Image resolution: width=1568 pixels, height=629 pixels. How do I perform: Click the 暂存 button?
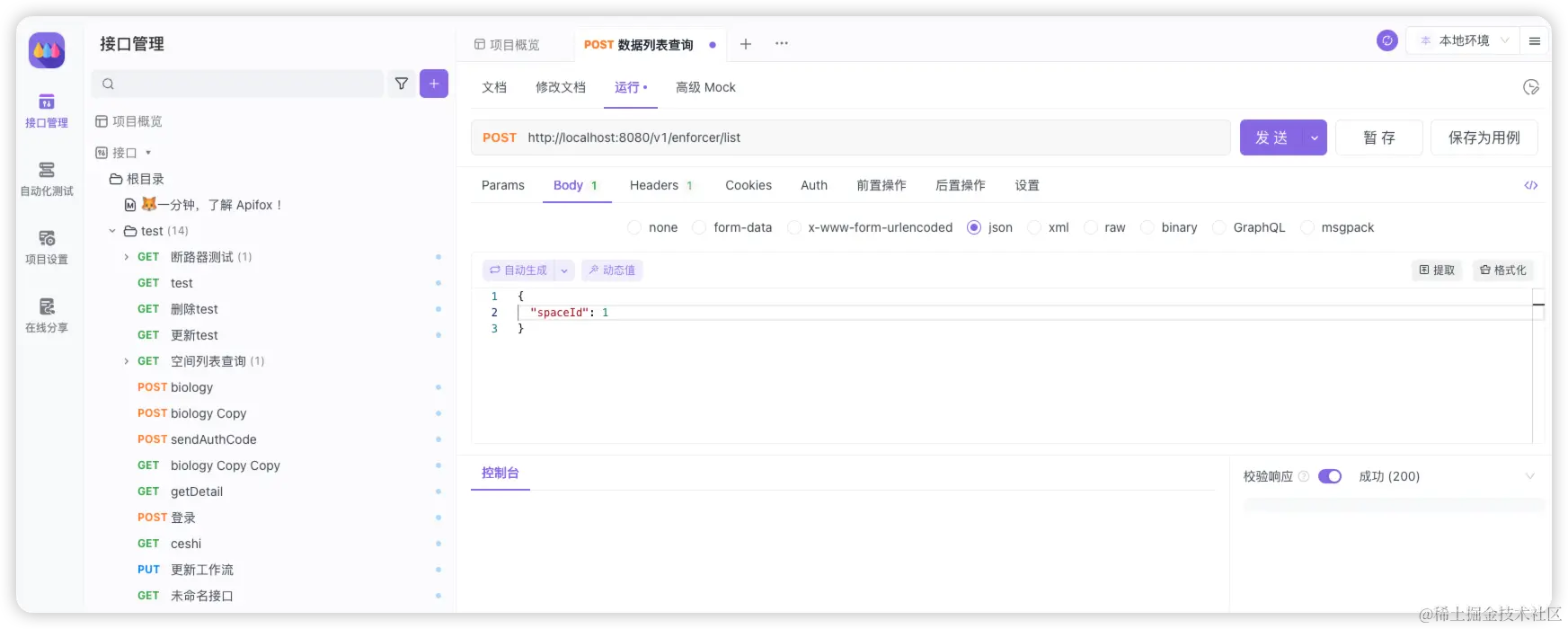point(1379,137)
